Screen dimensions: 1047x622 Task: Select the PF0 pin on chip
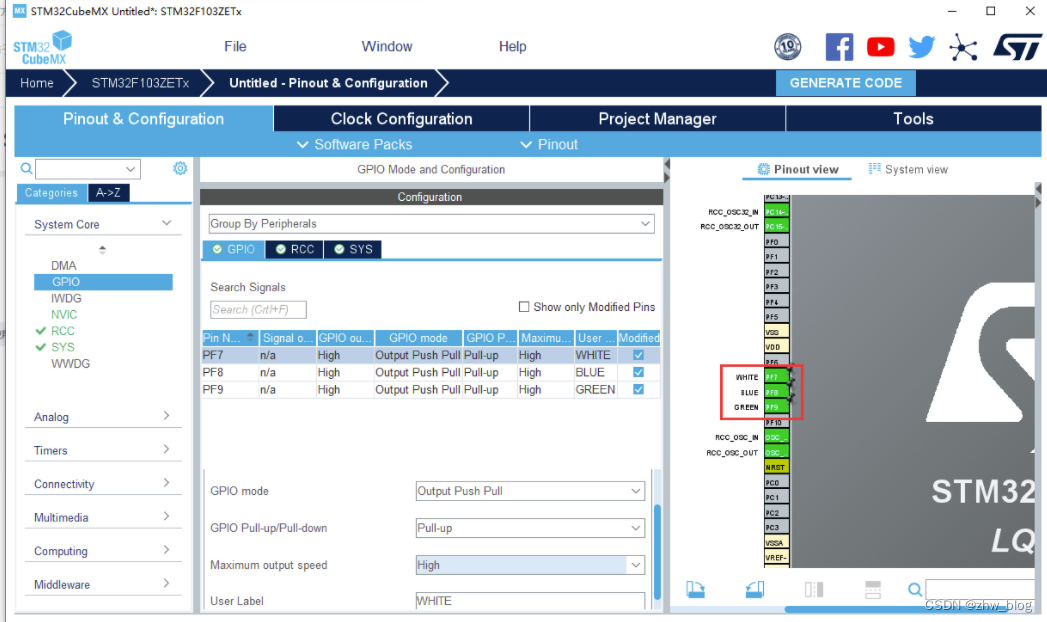coord(776,242)
